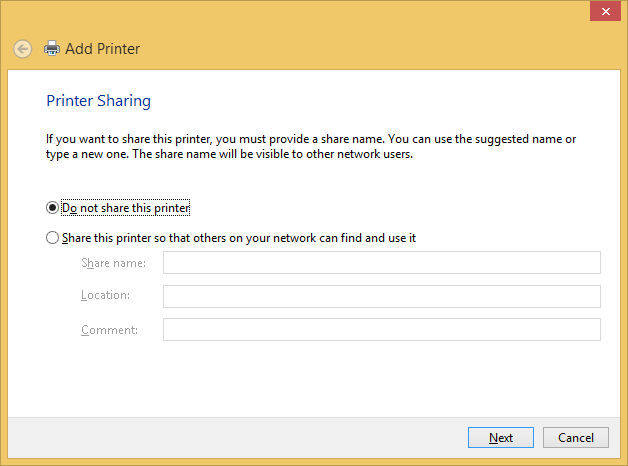Click the back arrow icon
The height and width of the screenshot is (466, 628).
tap(22, 48)
